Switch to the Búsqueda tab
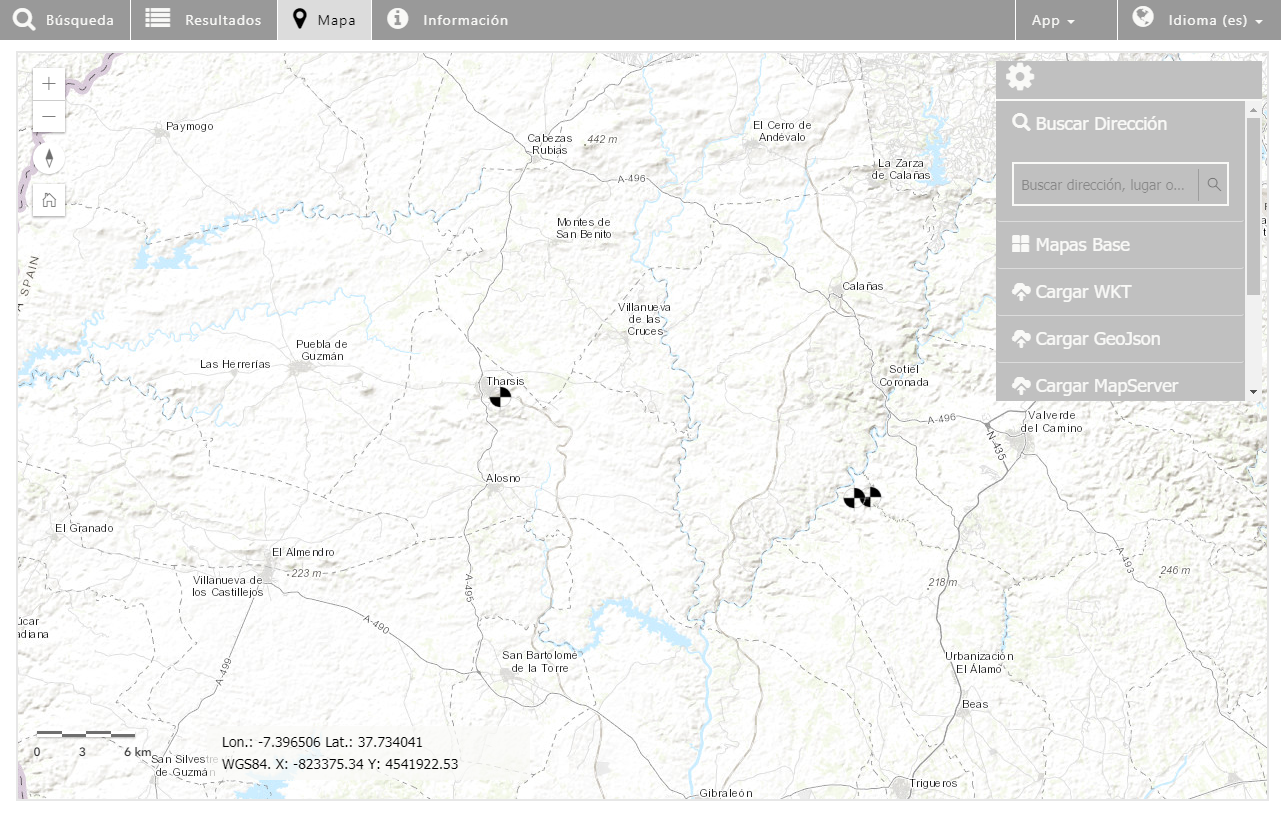The width and height of the screenshot is (1281, 819). (x=65, y=20)
